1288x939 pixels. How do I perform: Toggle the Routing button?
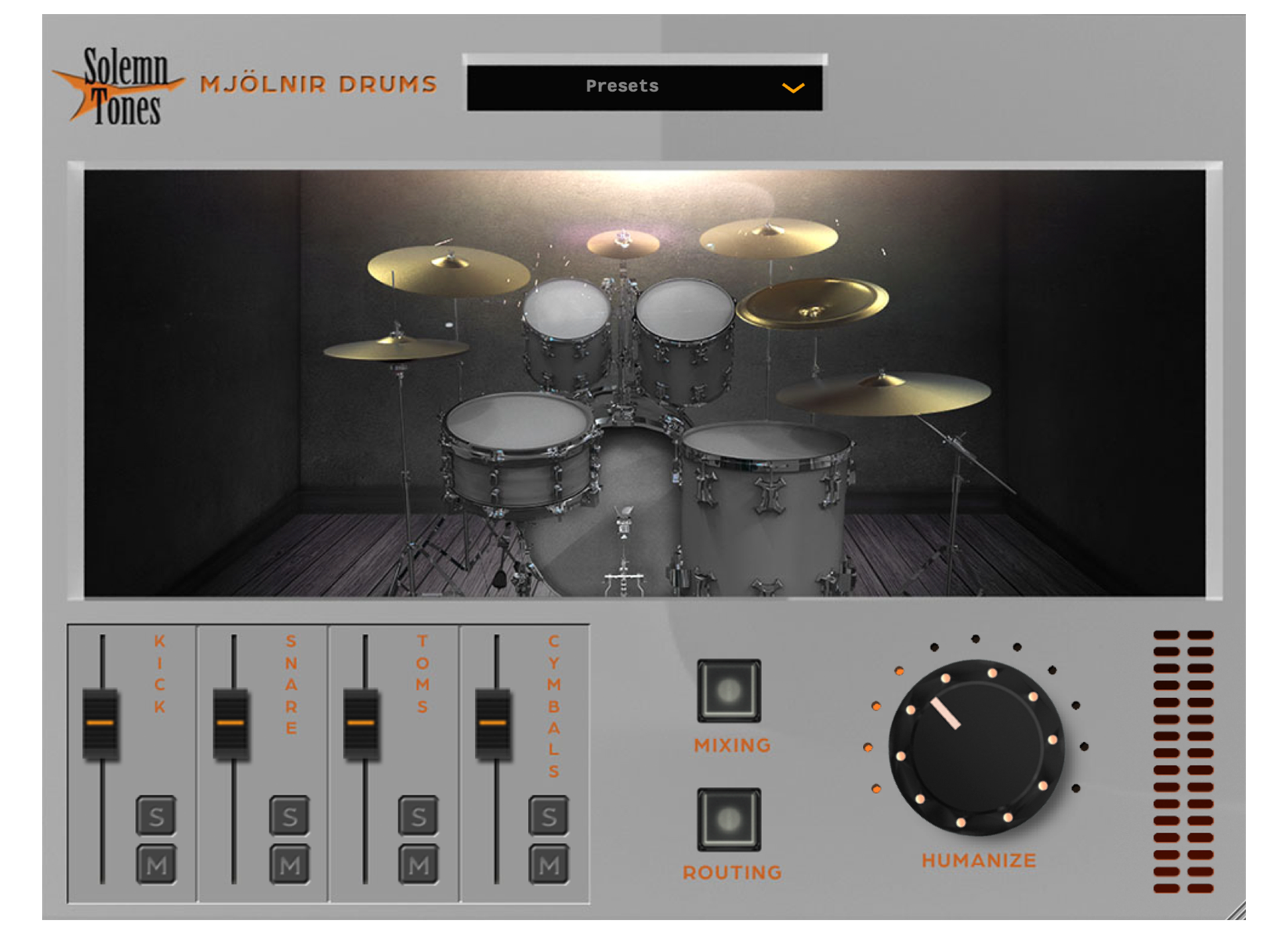click(x=729, y=819)
